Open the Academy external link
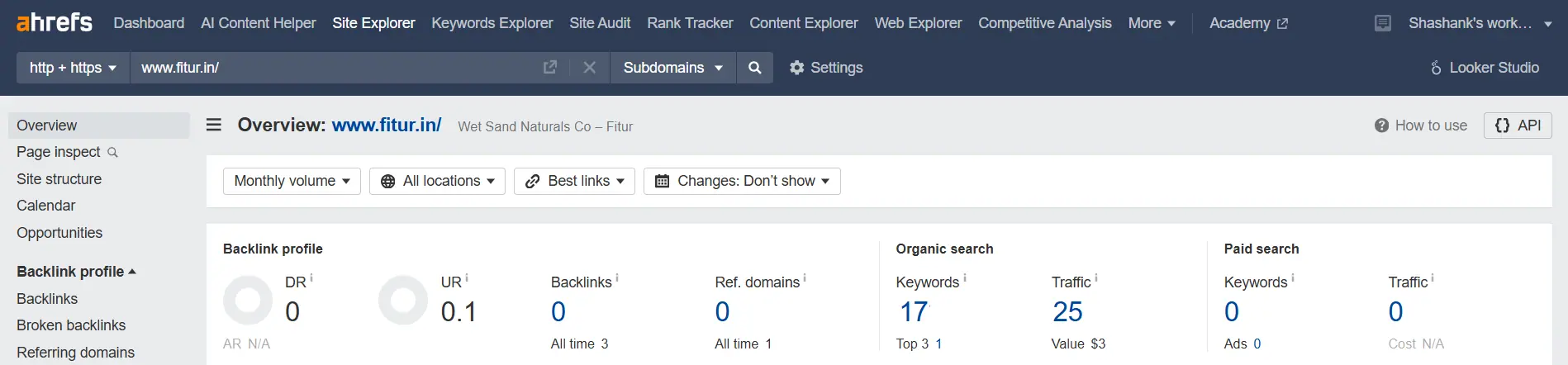This screenshot has width=1568, height=365. point(1248,23)
